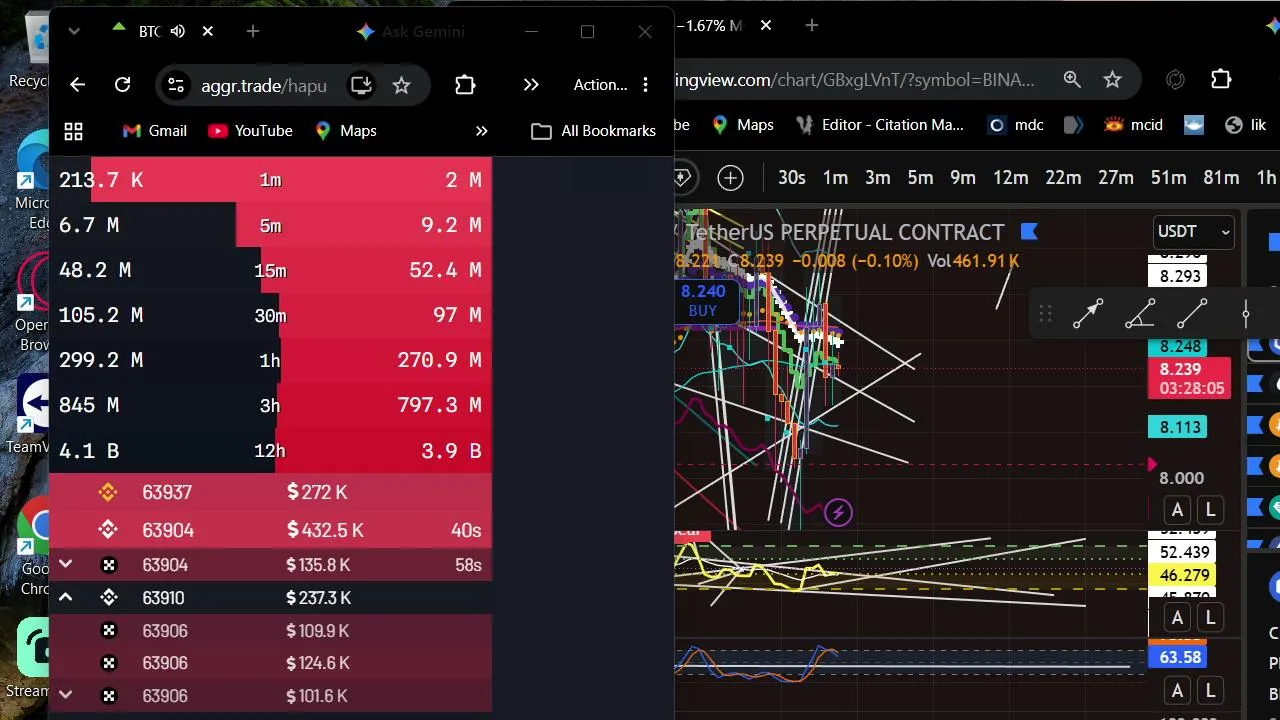This screenshot has height=720, width=1280.
Task: Select the 5m volume row
Action: coord(270,225)
